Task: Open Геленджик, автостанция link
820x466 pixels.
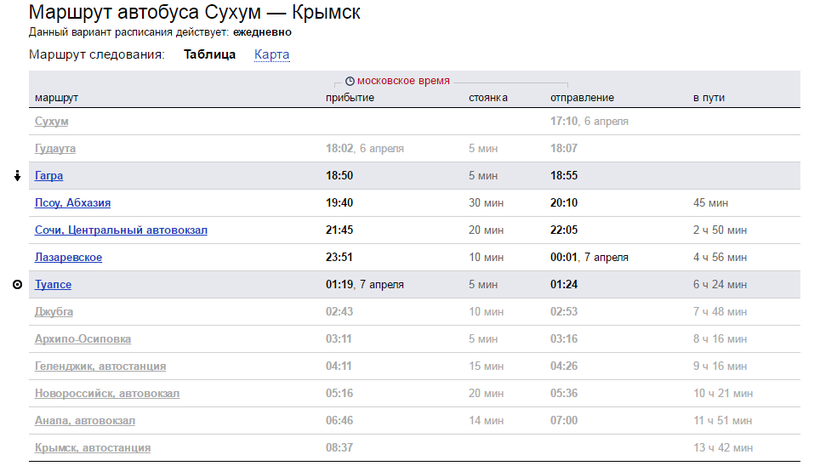Action: 100,366
